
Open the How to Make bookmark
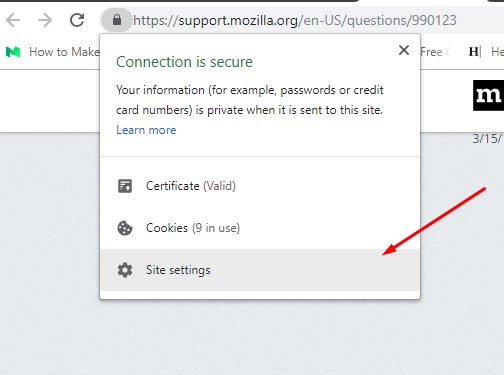(64, 52)
